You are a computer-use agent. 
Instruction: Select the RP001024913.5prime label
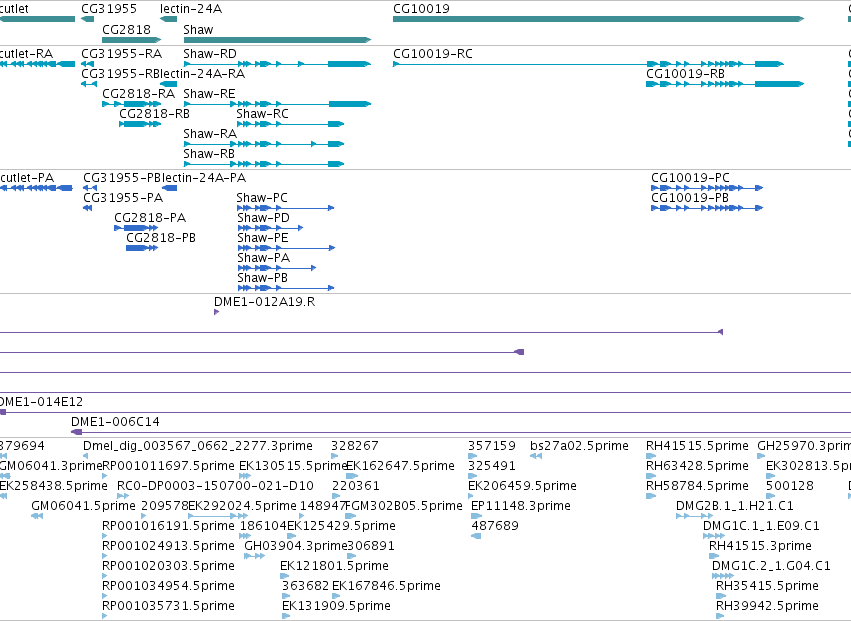point(168,546)
